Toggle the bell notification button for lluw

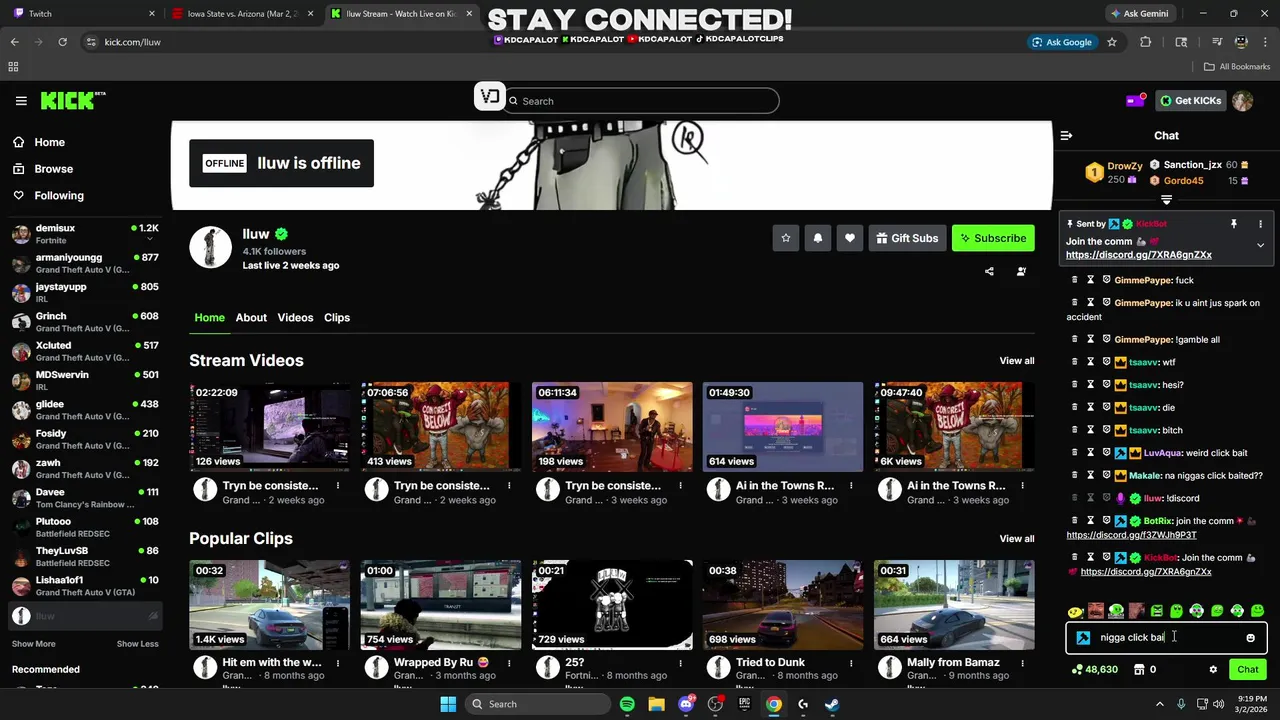point(818,238)
